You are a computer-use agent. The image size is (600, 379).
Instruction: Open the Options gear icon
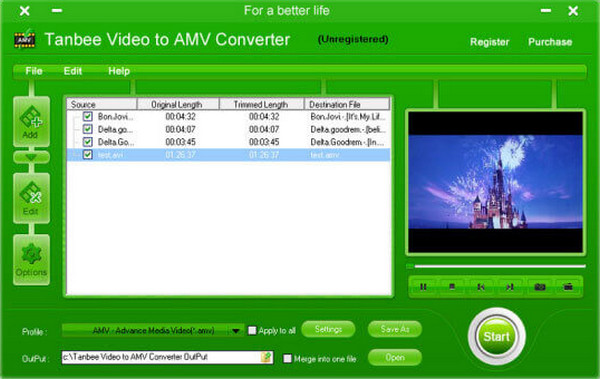(x=31, y=260)
